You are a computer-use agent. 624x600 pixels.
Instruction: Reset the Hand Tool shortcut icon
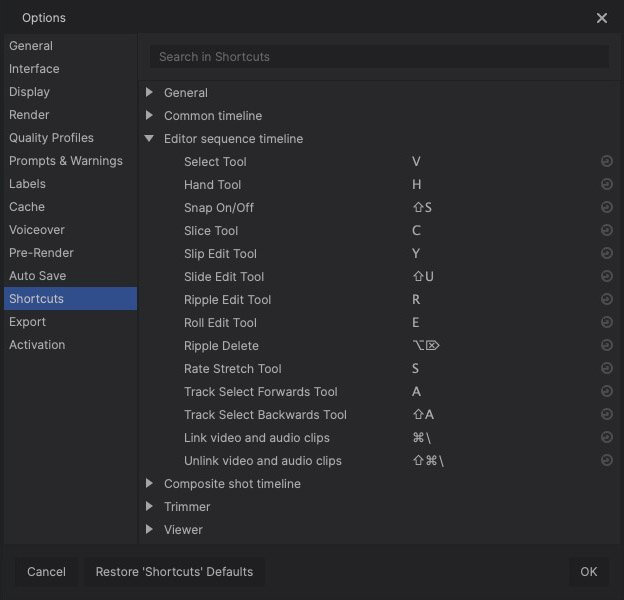click(x=606, y=185)
